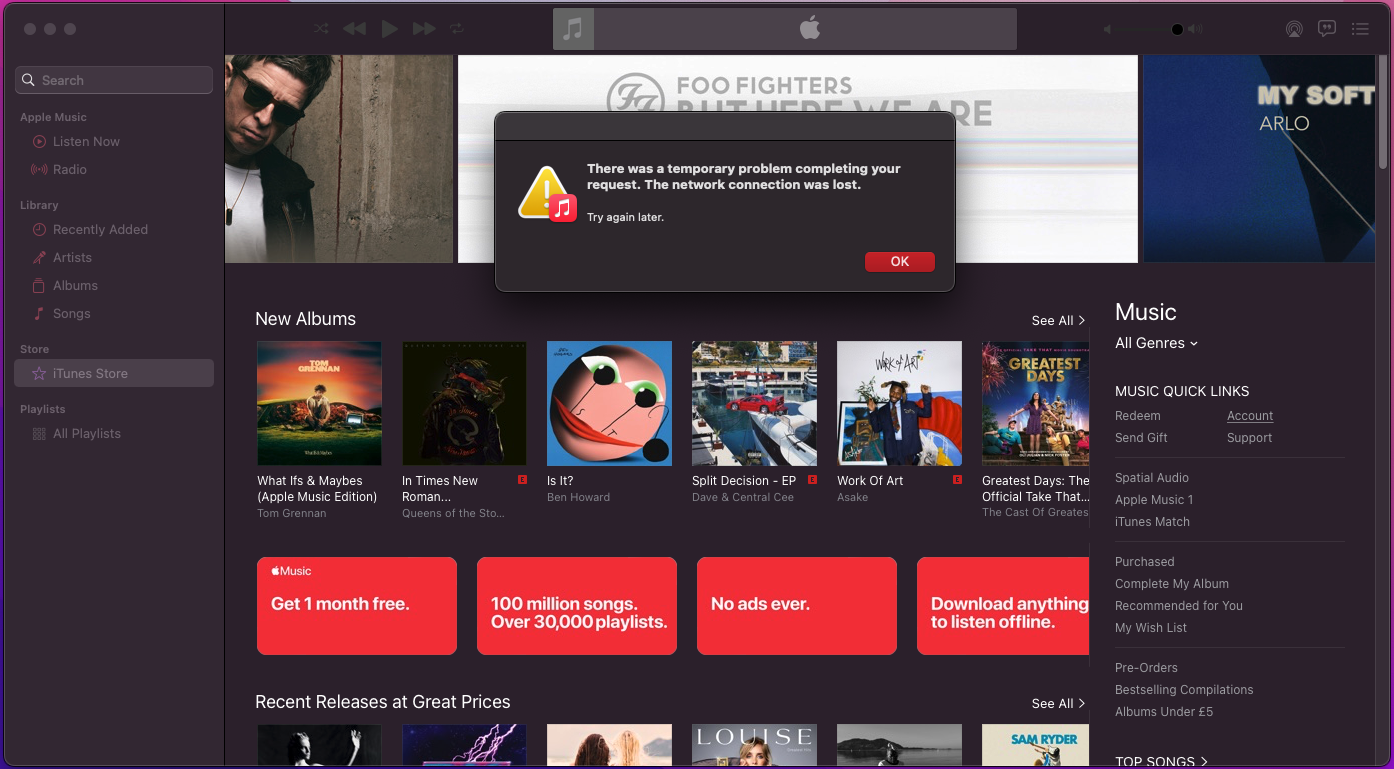The width and height of the screenshot is (1394, 769).
Task: Open the Up Next queue list
Action: (1360, 29)
